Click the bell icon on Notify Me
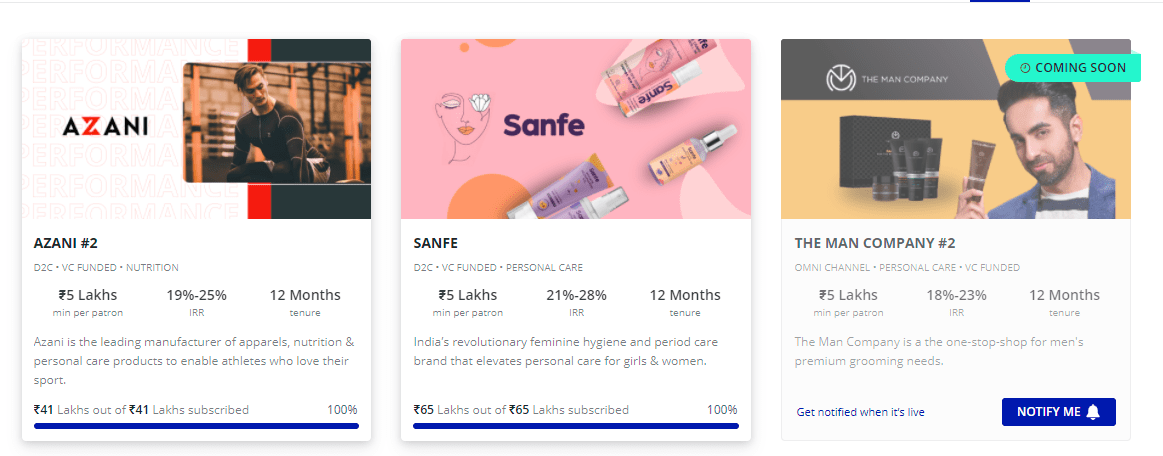This screenshot has height=456, width=1163. [1093, 412]
